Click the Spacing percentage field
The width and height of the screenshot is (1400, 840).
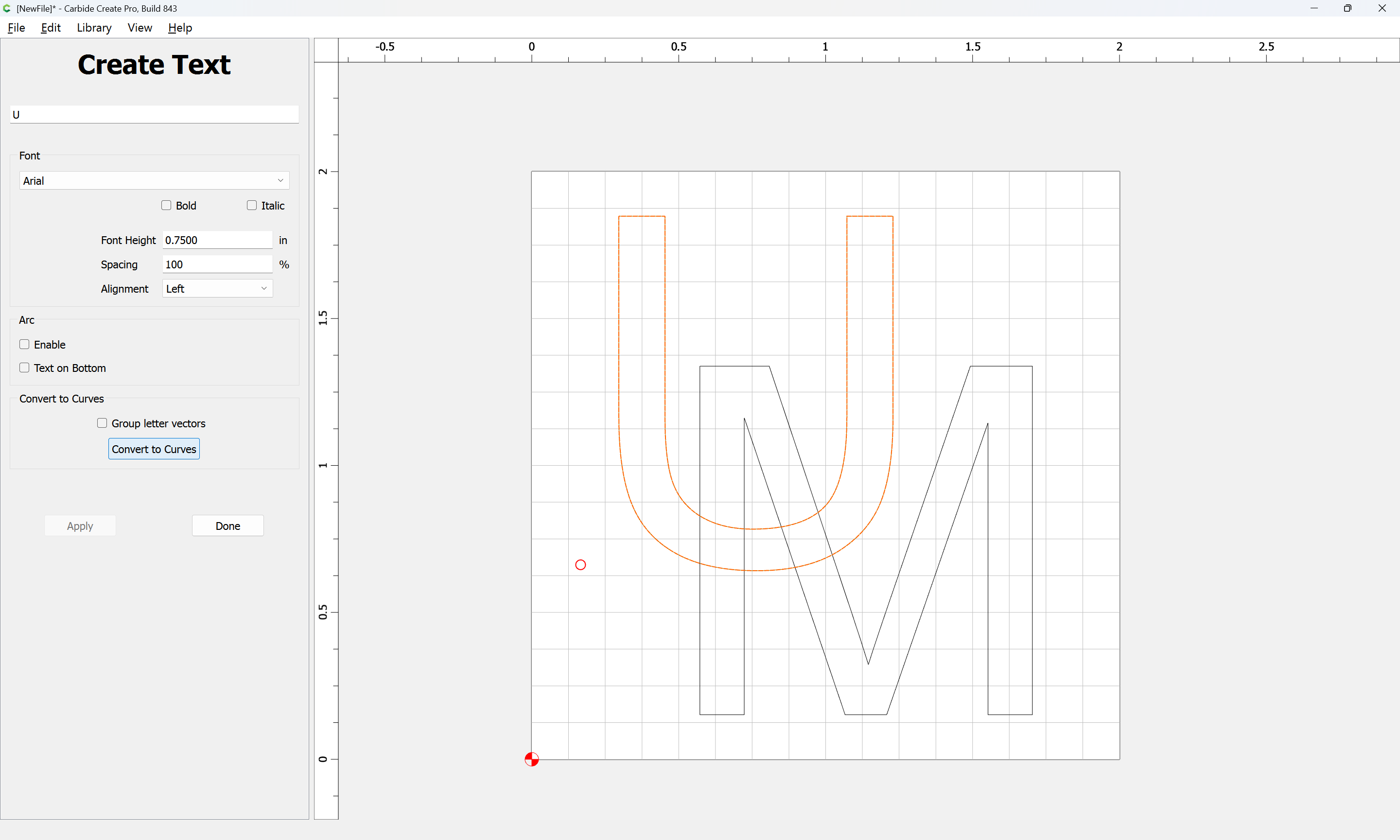(217, 264)
